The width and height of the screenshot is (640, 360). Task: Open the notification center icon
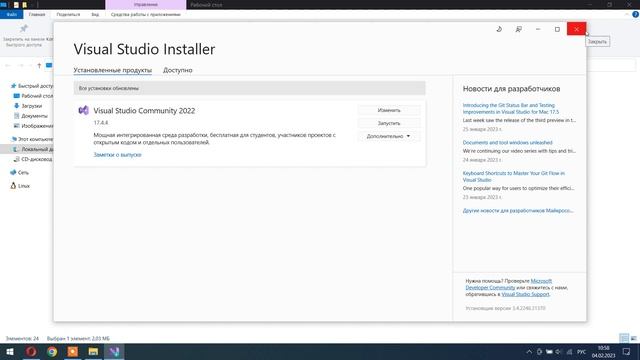click(x=627, y=351)
